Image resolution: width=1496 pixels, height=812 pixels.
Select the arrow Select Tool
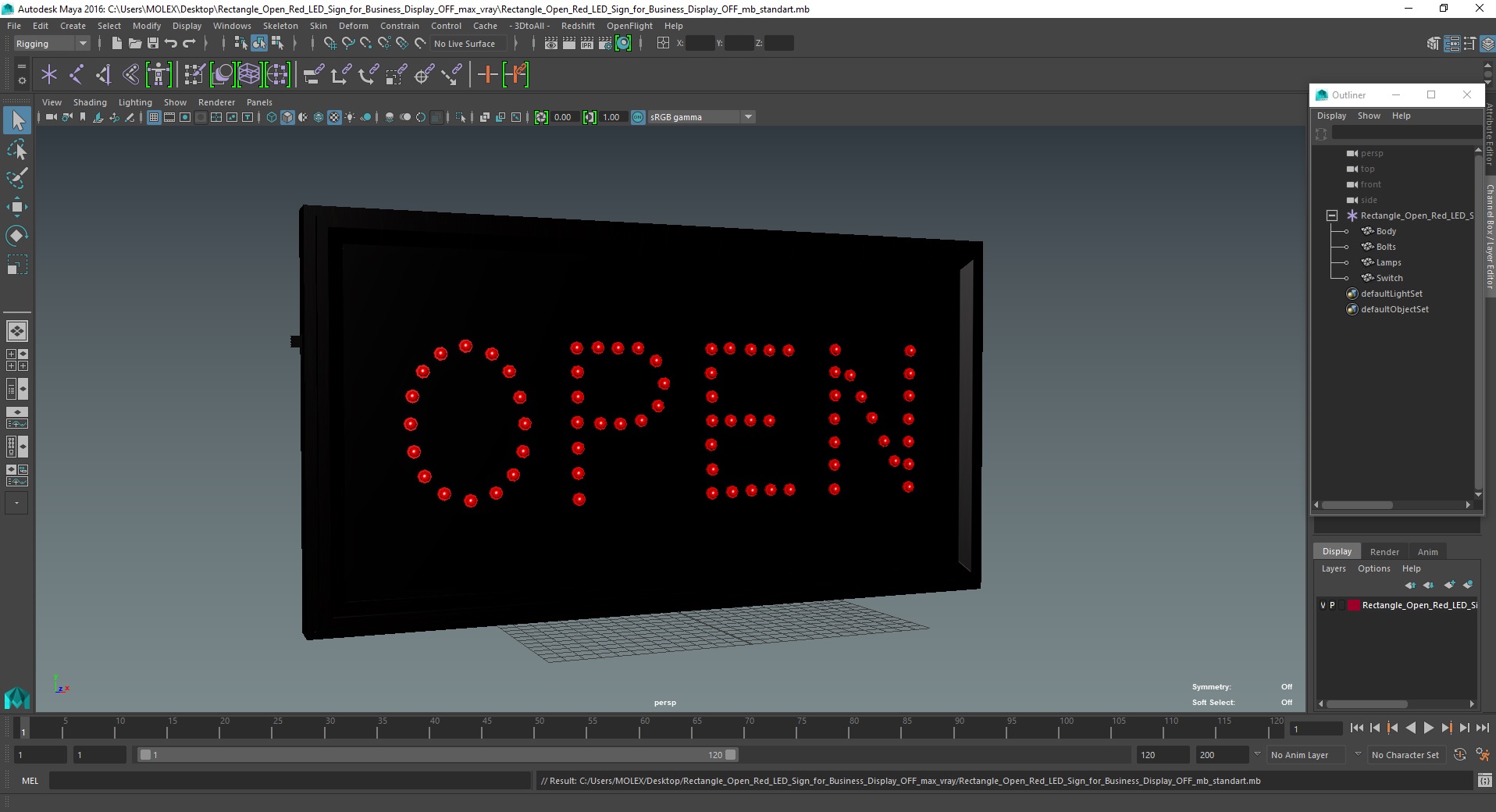17,120
